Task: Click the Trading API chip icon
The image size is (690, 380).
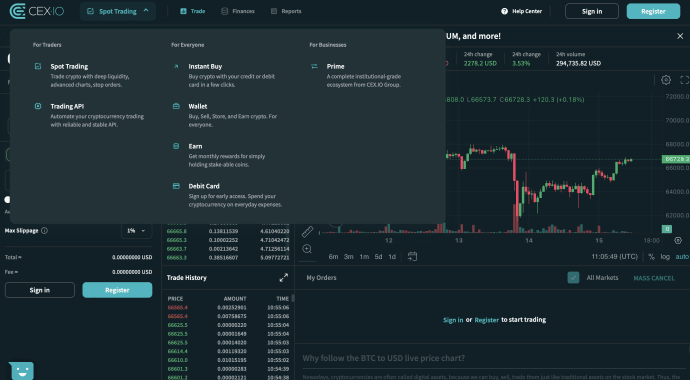Action: [x=38, y=106]
